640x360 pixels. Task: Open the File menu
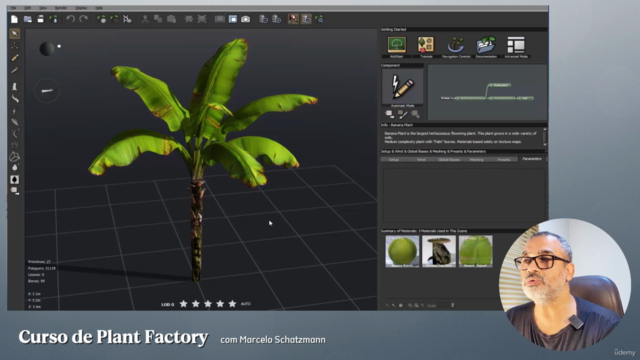pos(13,8)
